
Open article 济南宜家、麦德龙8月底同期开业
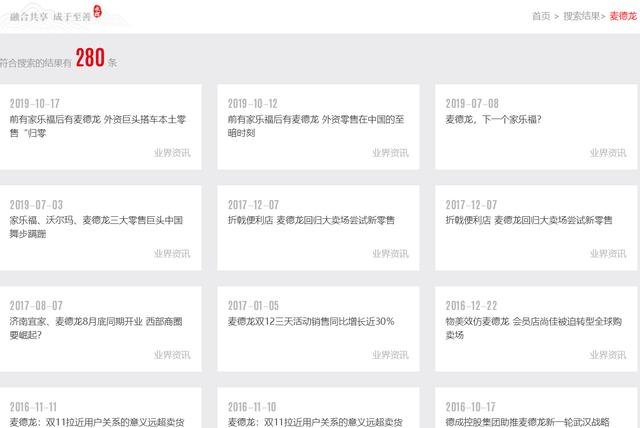(96, 328)
